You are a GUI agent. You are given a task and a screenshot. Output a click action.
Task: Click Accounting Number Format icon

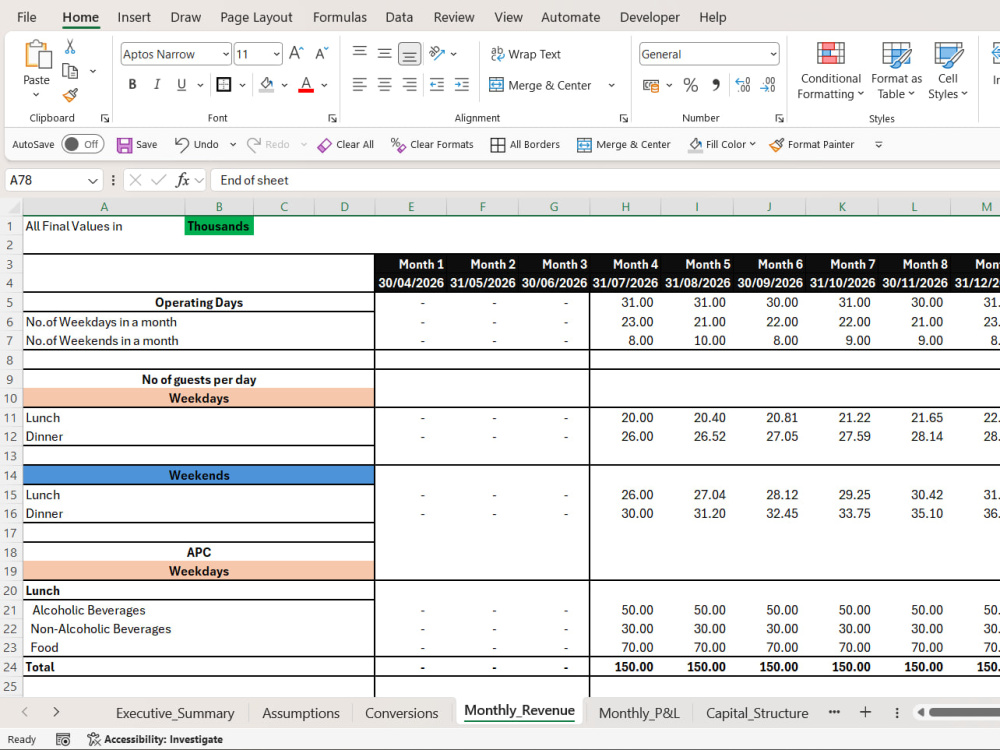(x=651, y=85)
